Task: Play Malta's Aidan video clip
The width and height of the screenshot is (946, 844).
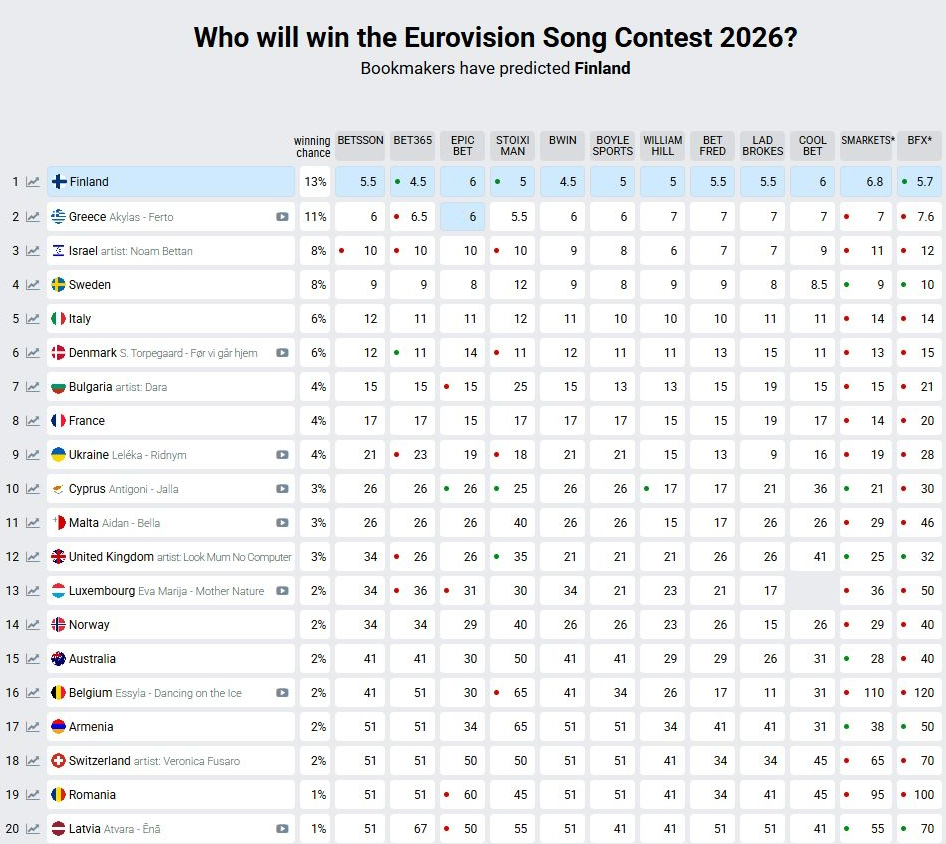Action: pyautogui.click(x=281, y=522)
